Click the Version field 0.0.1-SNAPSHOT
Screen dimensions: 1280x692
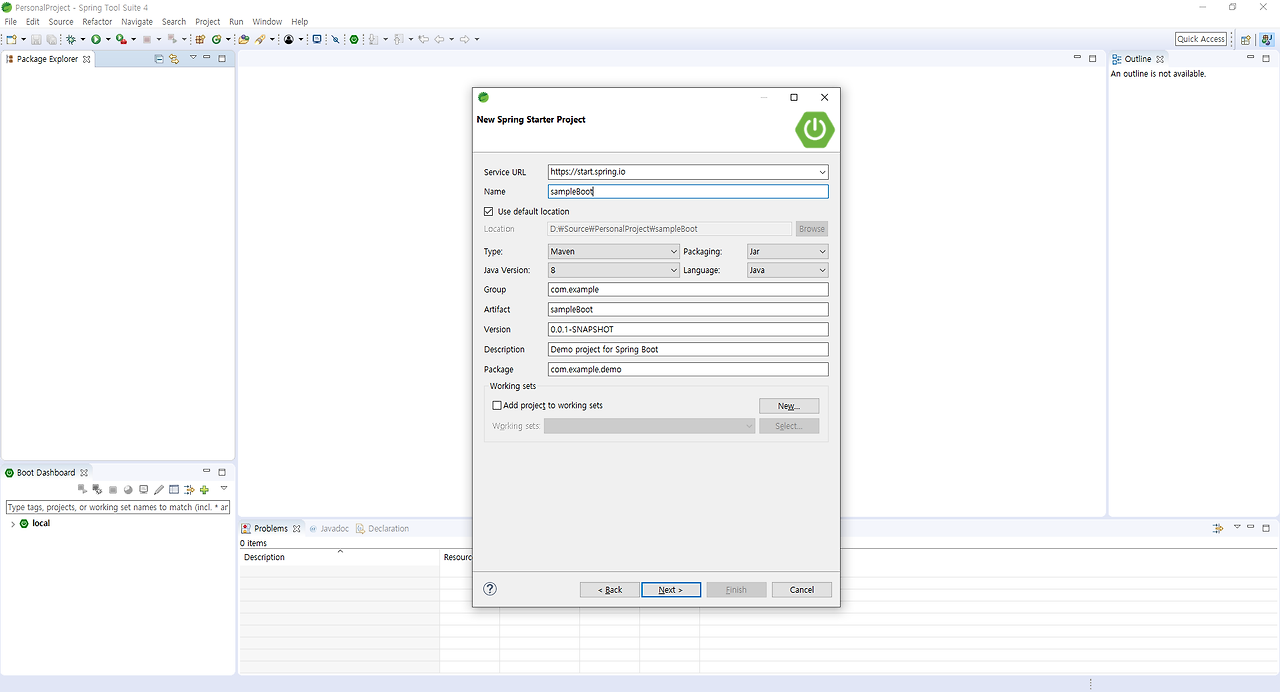(688, 330)
